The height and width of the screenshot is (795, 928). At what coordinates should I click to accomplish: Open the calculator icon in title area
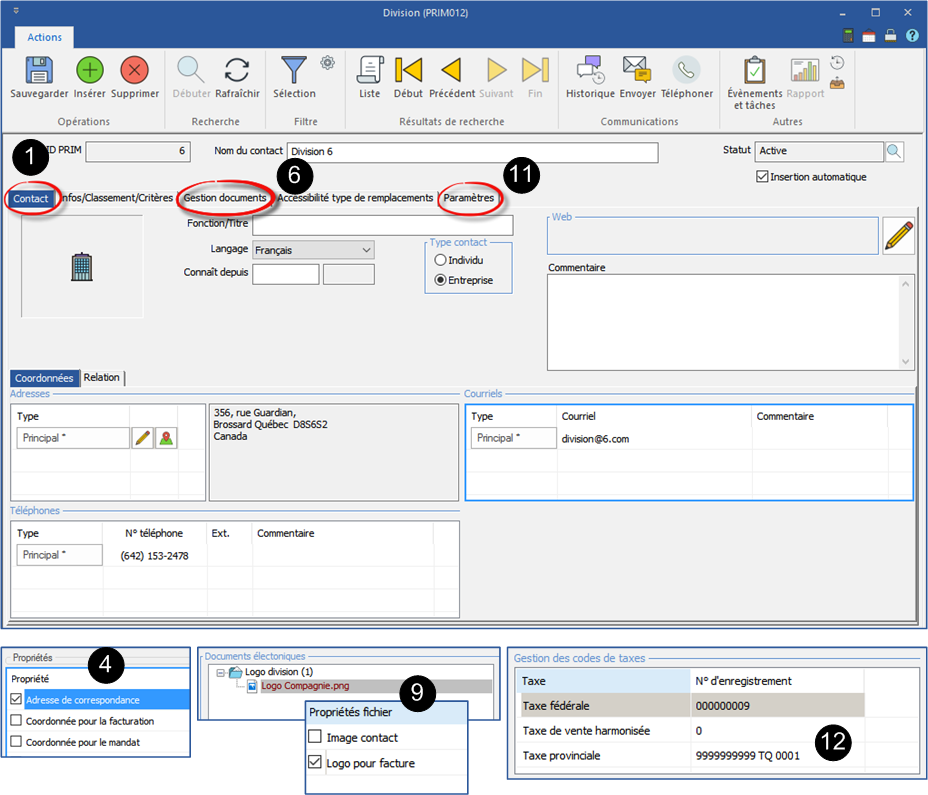coord(848,36)
